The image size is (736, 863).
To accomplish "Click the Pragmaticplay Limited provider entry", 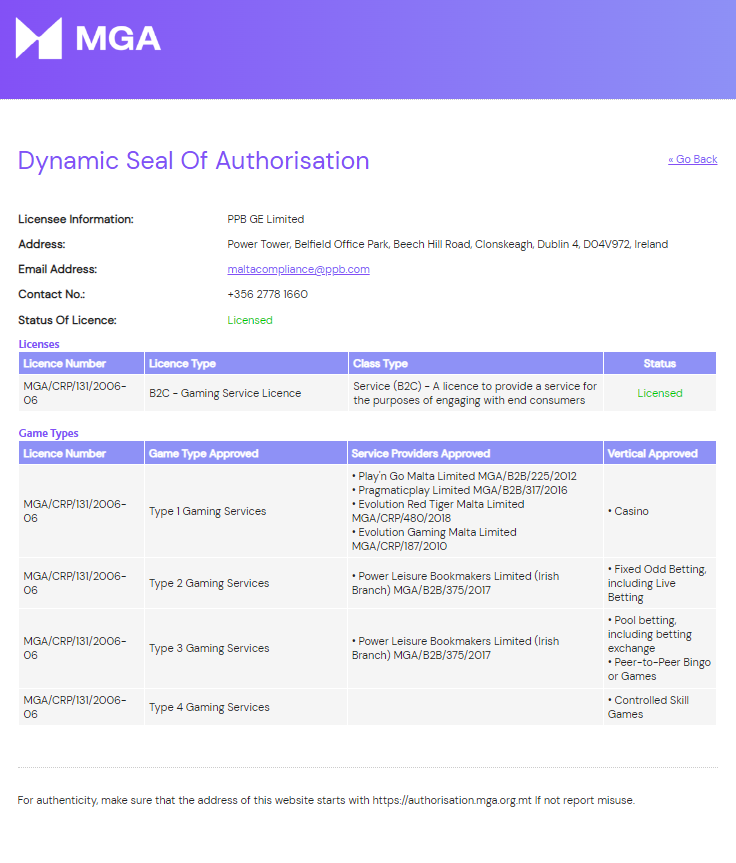I will point(460,490).
